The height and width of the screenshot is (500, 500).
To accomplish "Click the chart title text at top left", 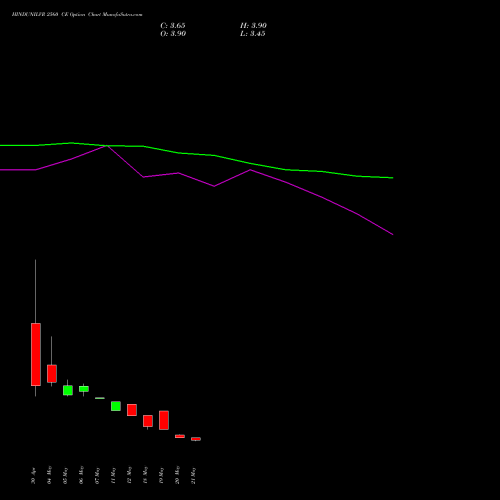I will [77, 15].
